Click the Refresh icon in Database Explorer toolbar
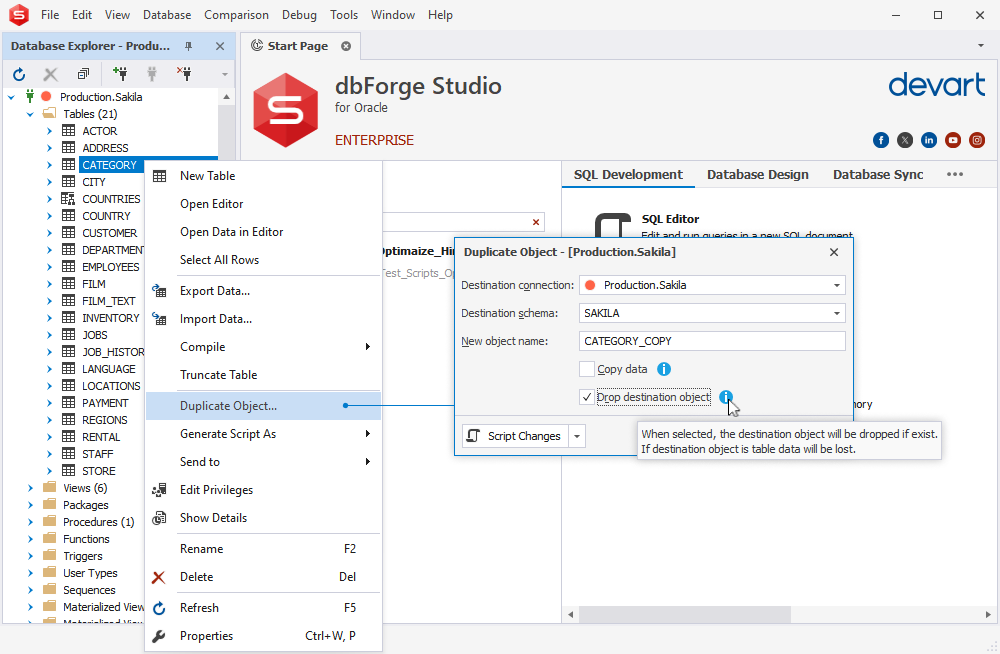The height and width of the screenshot is (654, 1000). click(19, 75)
